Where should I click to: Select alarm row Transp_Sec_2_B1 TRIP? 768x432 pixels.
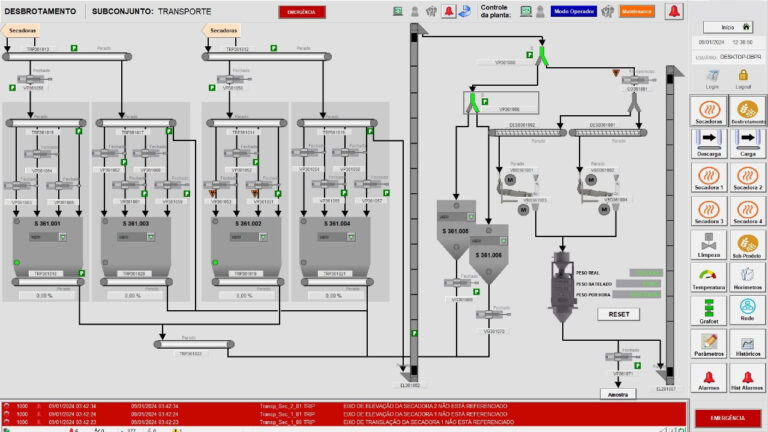click(344, 406)
